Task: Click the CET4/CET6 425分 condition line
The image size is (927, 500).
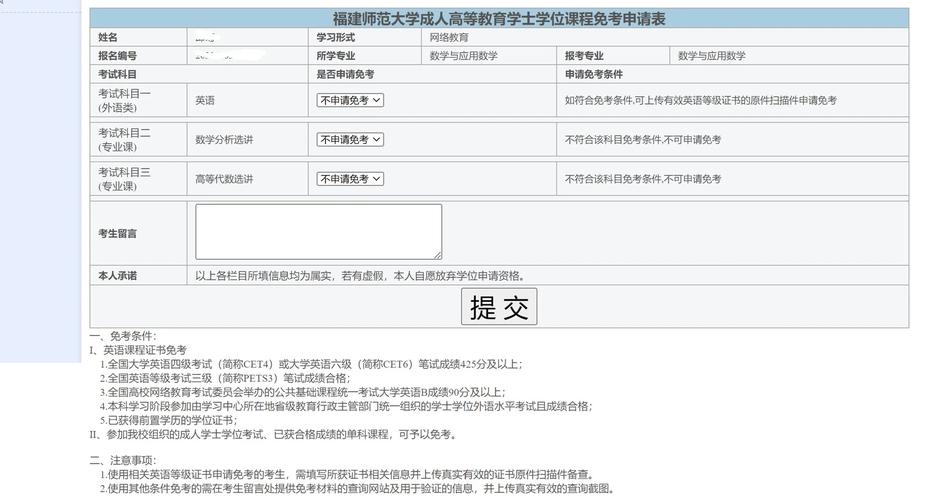Action: point(311,364)
